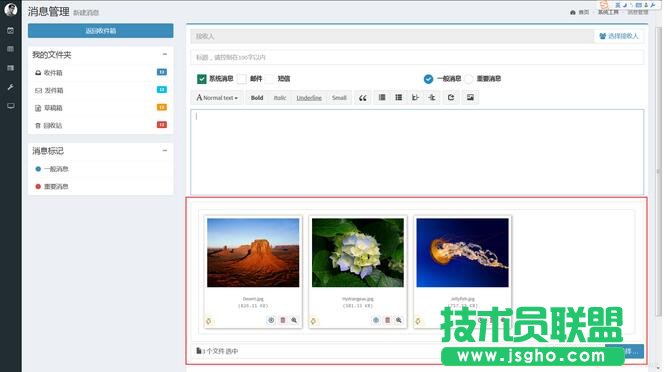Viewport: 668px width, 372px height.
Task: Zoom preview of Hydrangeas.jpg
Action: (399, 320)
